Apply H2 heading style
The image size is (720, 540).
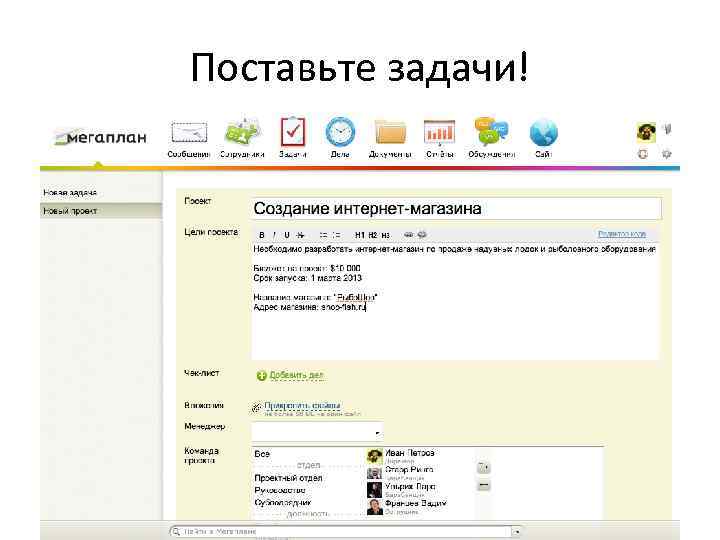372,235
